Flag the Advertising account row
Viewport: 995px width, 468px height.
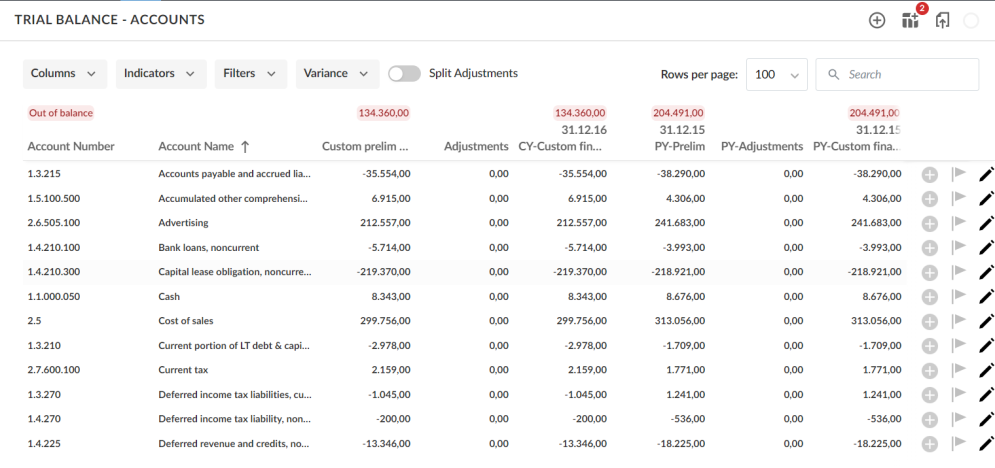[958, 223]
